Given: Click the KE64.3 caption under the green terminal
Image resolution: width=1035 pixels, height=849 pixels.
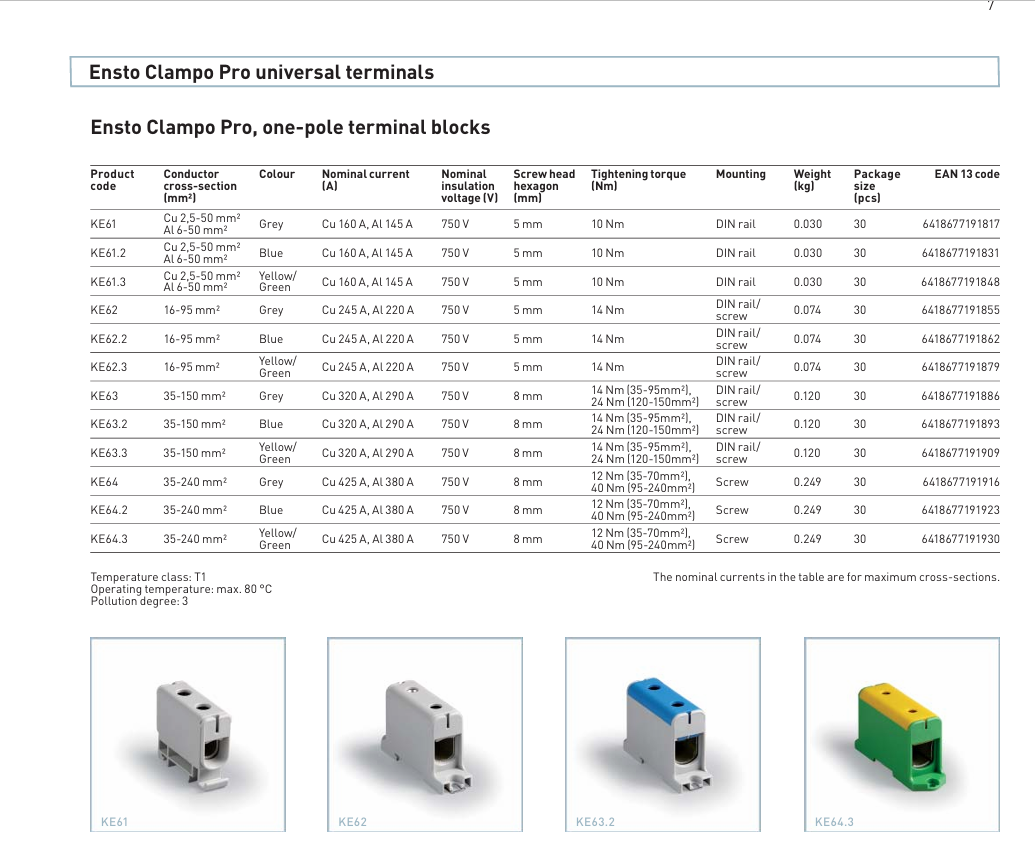Looking at the screenshot, I should (834, 822).
